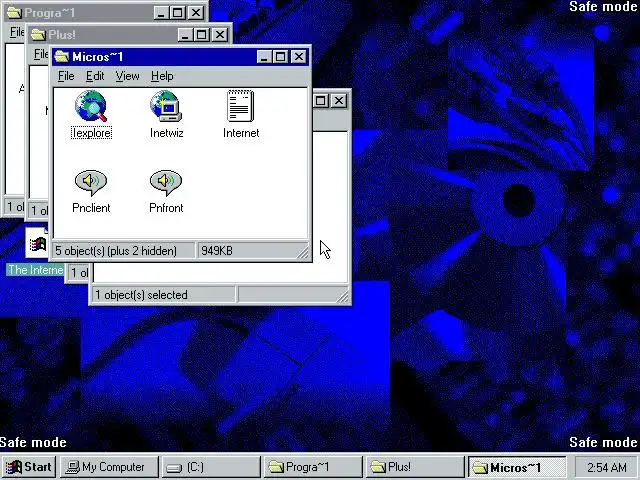Click the resize grip of the window behind Micros~1
640x480 pixels.
click(343, 297)
